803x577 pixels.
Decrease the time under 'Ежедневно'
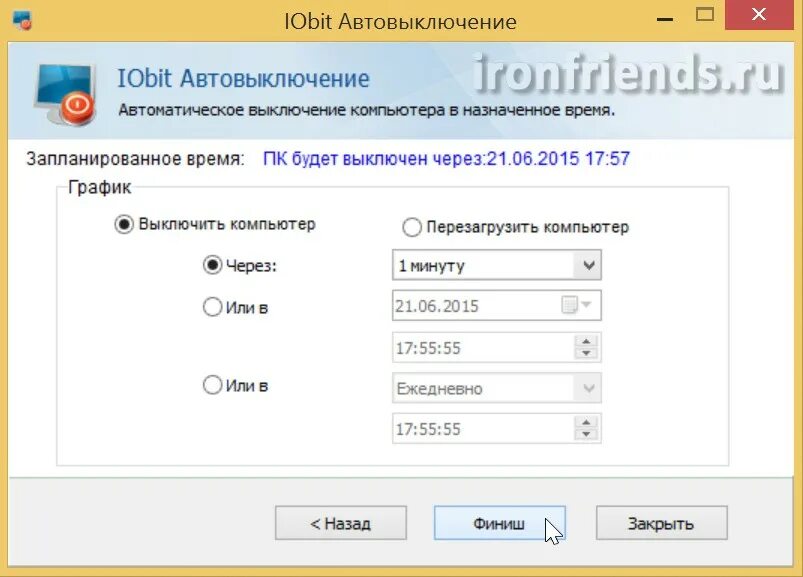(x=586, y=435)
